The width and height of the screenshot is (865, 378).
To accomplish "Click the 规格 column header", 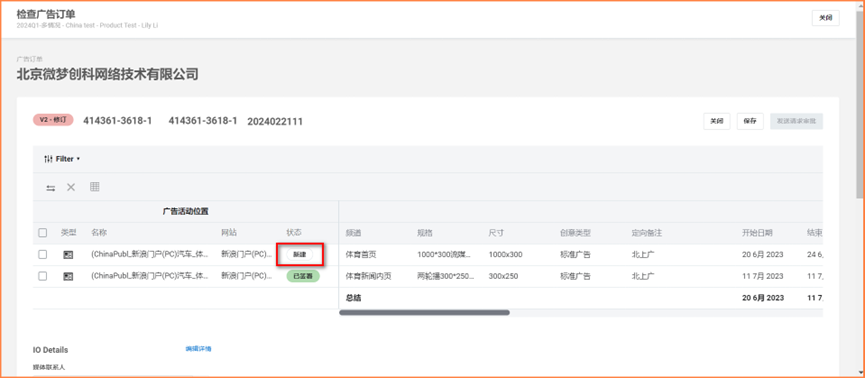I will 425,233.
